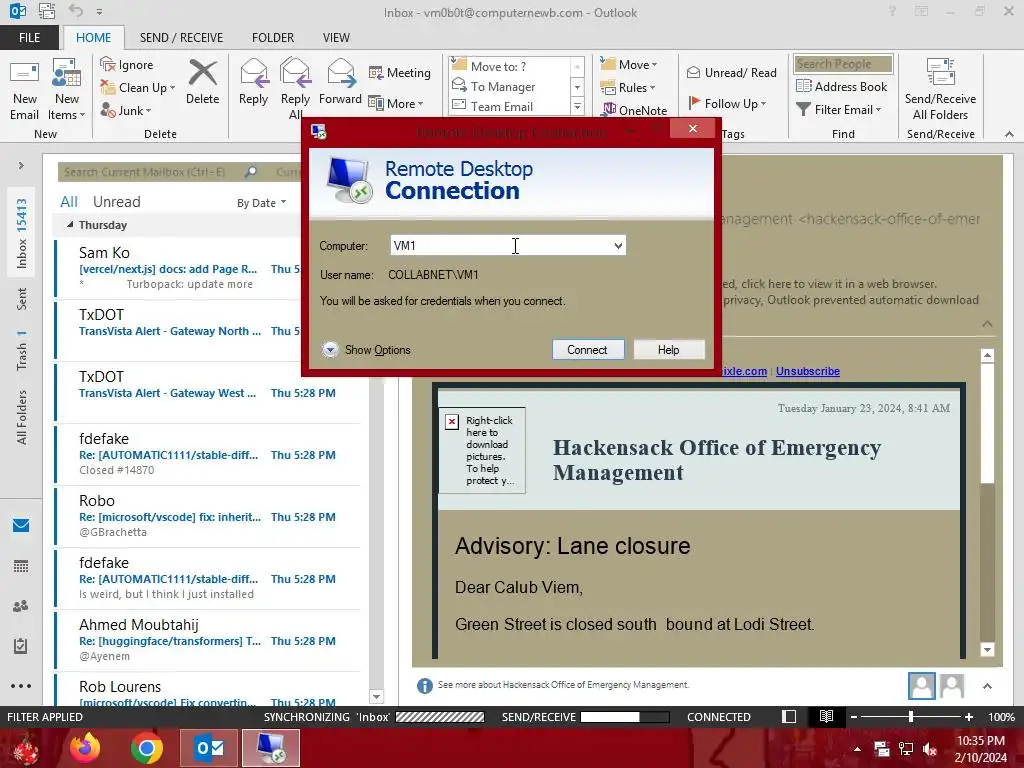Screen dimensions: 1024x768
Task: Open the Sent folder
Action: coord(22,298)
